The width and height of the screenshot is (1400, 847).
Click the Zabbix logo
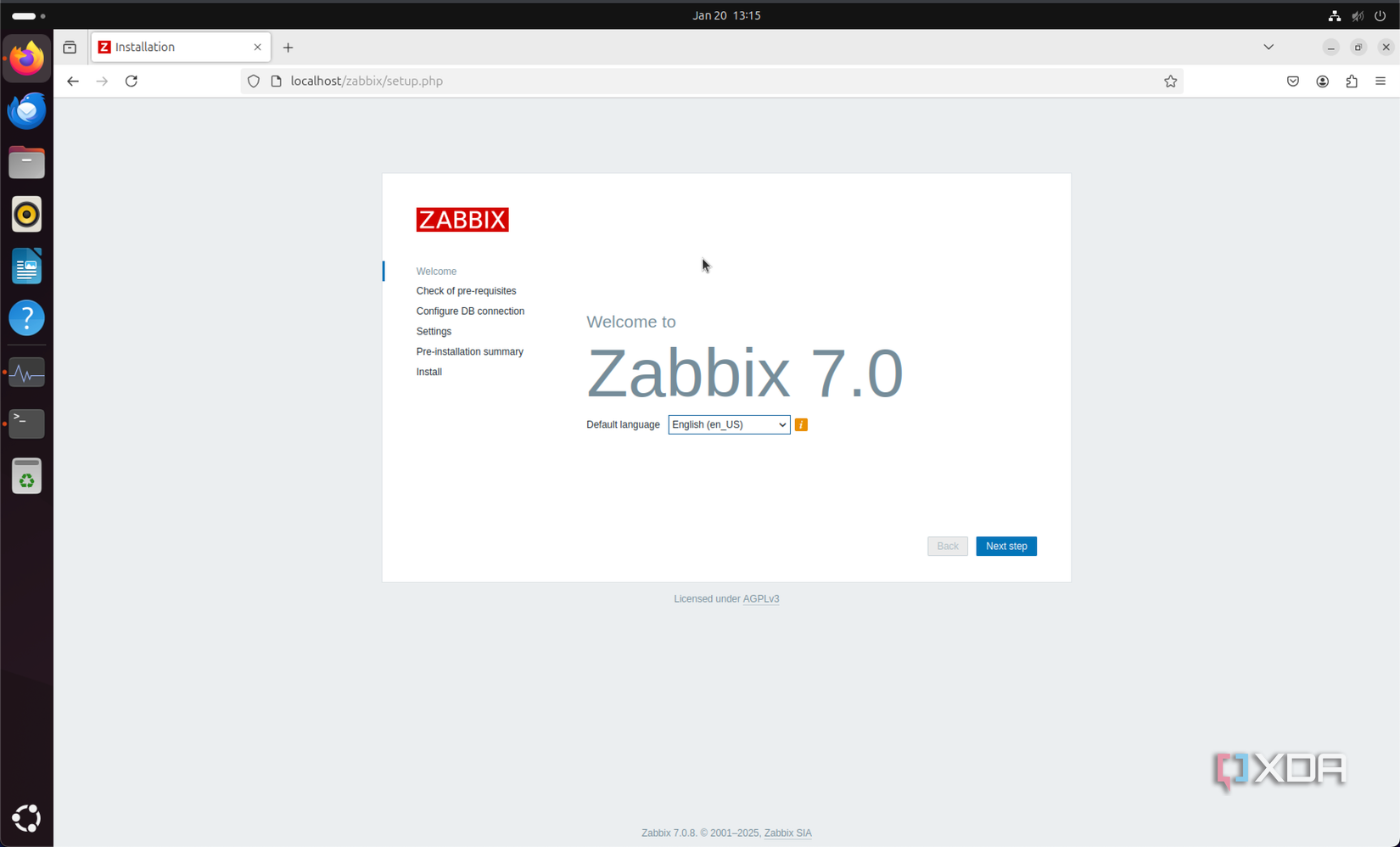(x=462, y=219)
